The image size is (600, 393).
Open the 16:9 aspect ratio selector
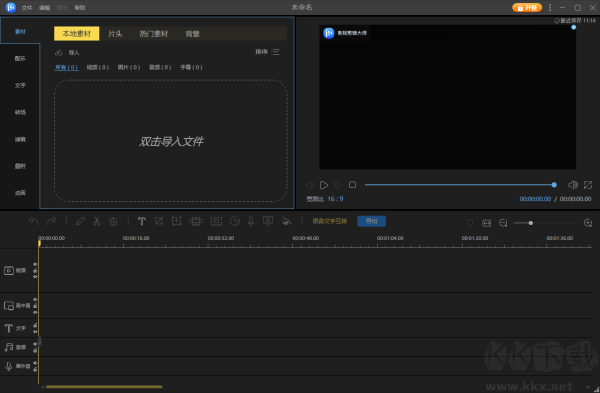(335, 199)
